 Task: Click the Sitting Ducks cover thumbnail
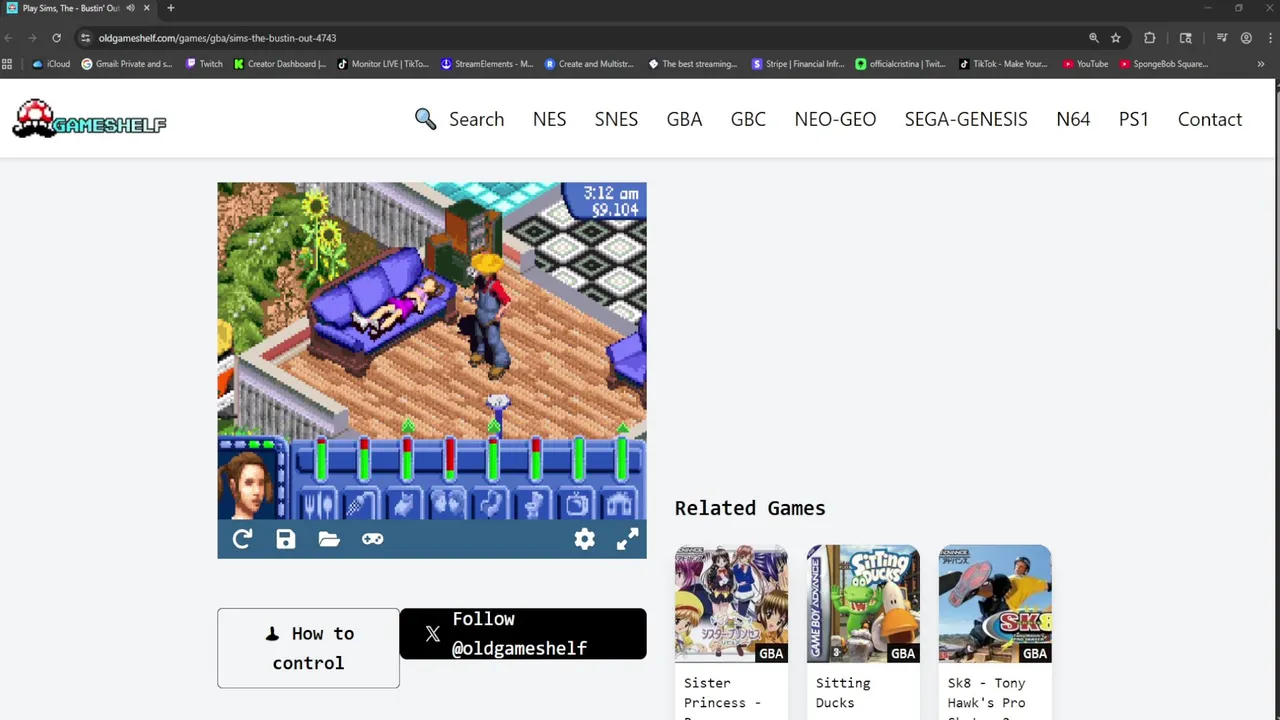[863, 604]
